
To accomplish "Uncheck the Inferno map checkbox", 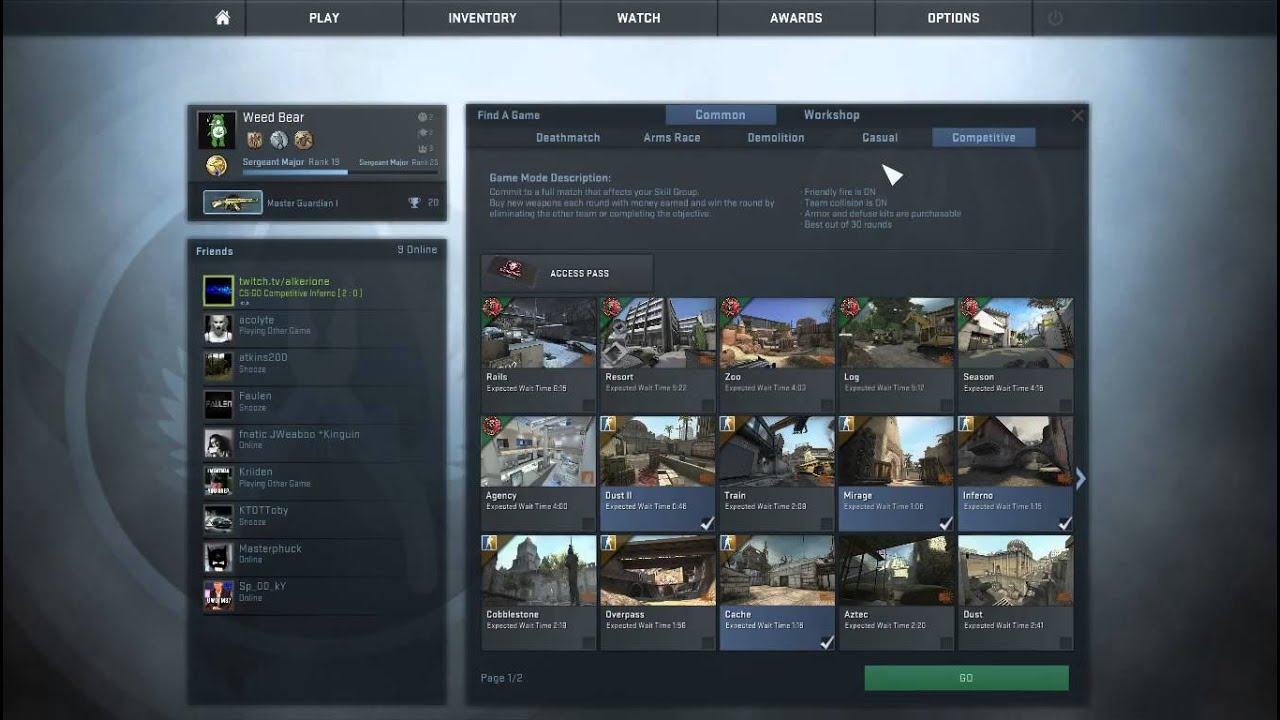I will point(1065,523).
